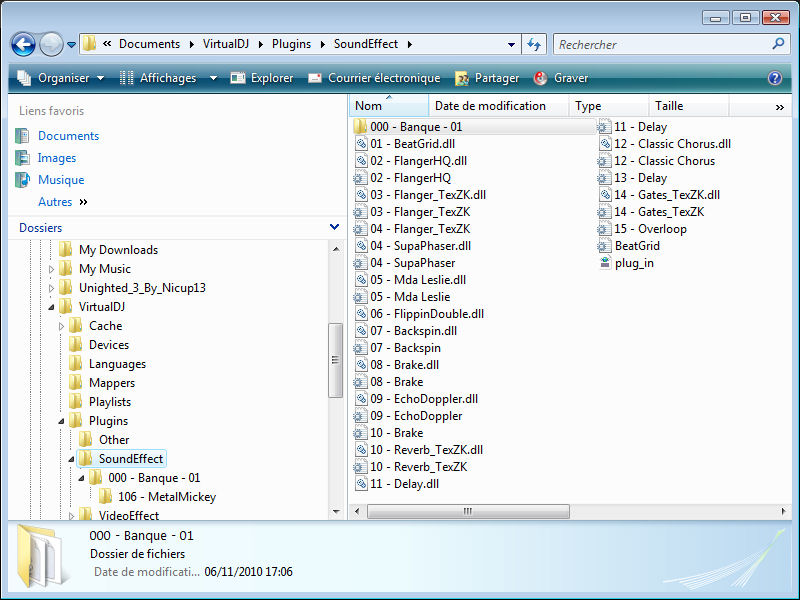The width and height of the screenshot is (800, 600).
Task: Click the search magnifier icon
Action: click(778, 44)
